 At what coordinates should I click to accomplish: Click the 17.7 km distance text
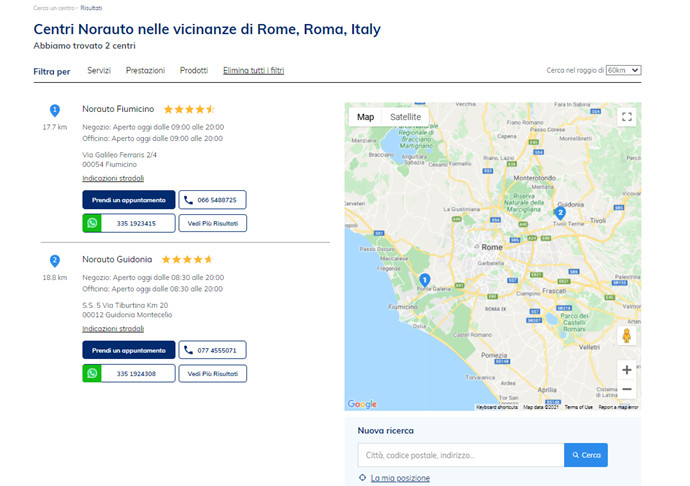55,127
